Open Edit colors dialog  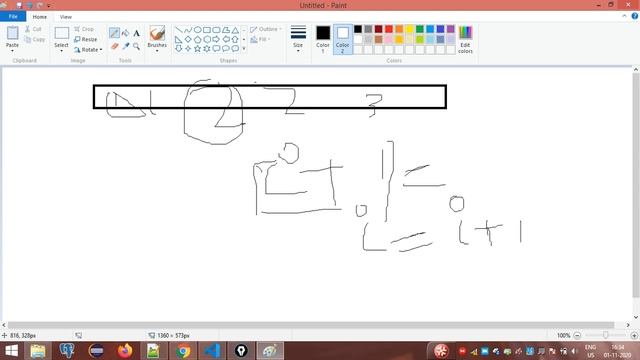[465, 40]
